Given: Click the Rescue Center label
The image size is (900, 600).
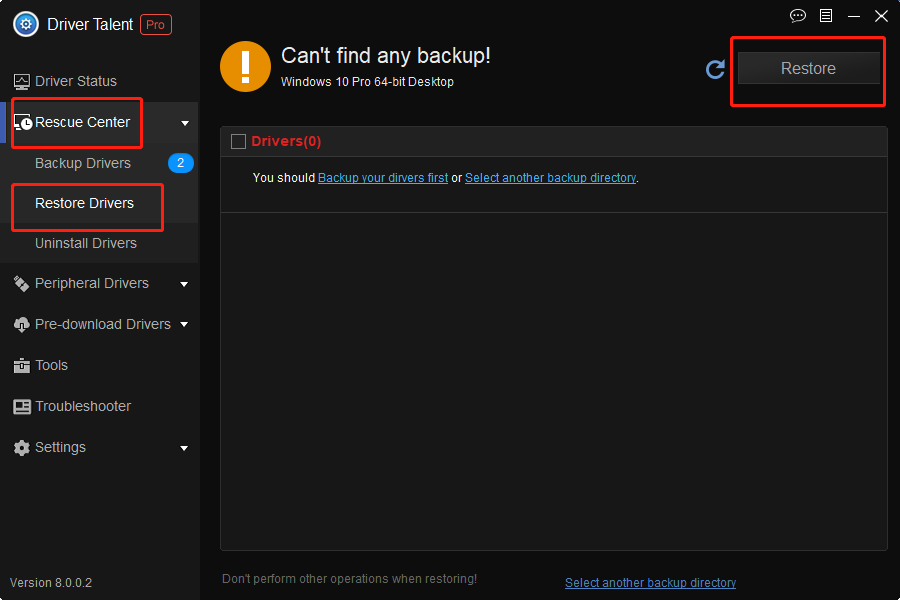Looking at the screenshot, I should (83, 122).
